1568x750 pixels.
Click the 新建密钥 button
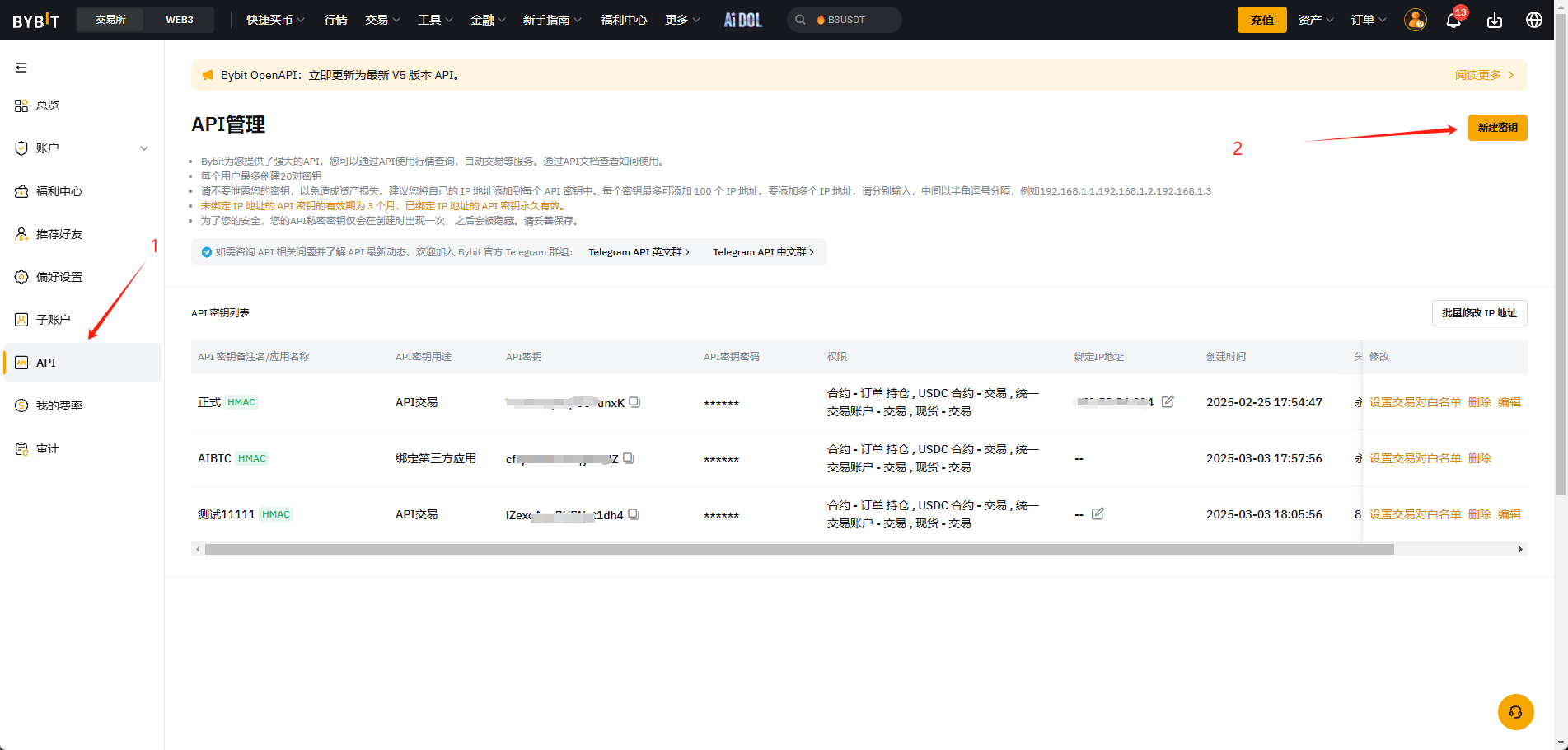point(1497,128)
